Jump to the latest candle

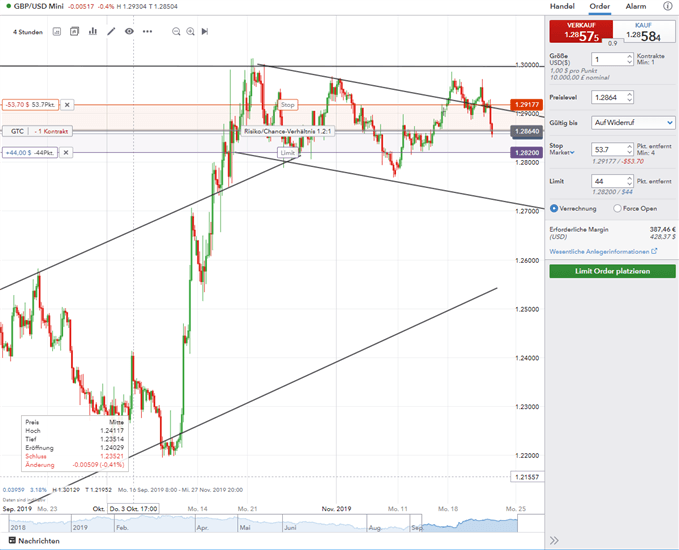pos(205,31)
